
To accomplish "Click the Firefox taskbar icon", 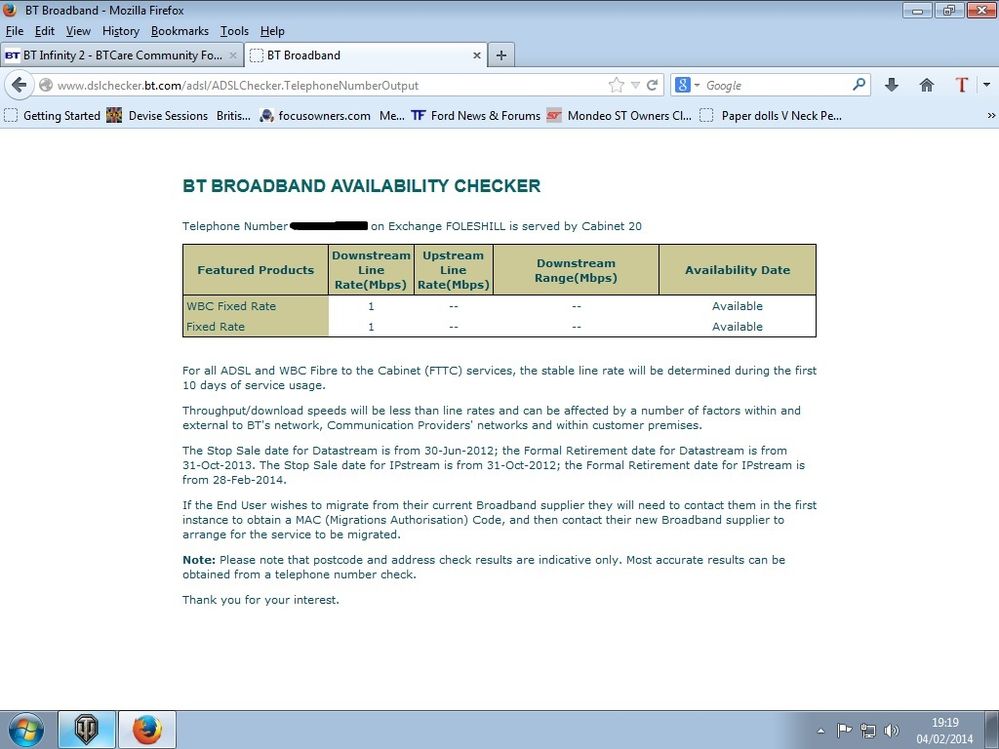I will coord(147,730).
